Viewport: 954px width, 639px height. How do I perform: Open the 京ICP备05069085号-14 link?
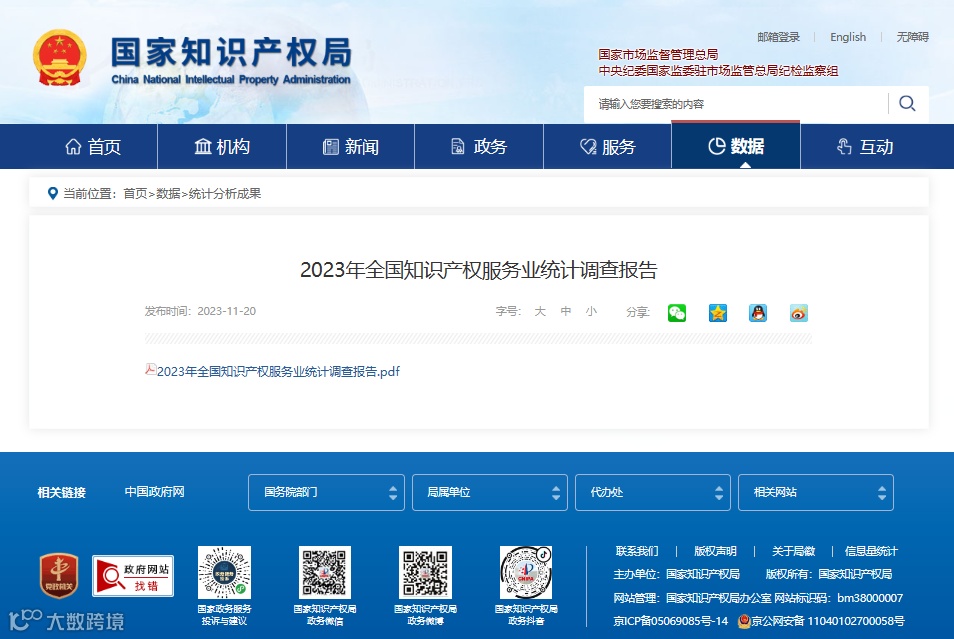(x=670, y=621)
